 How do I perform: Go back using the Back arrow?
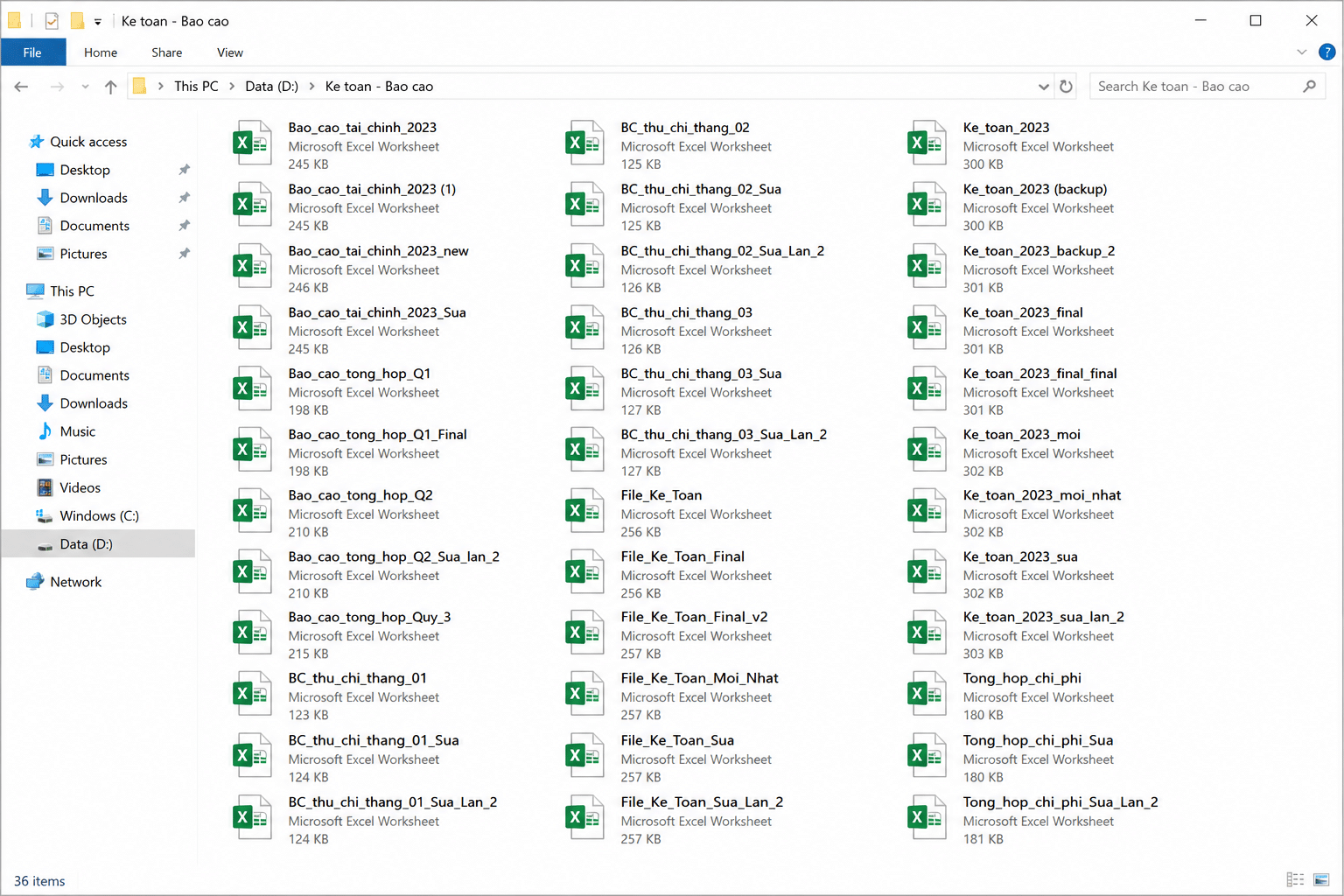tap(22, 87)
